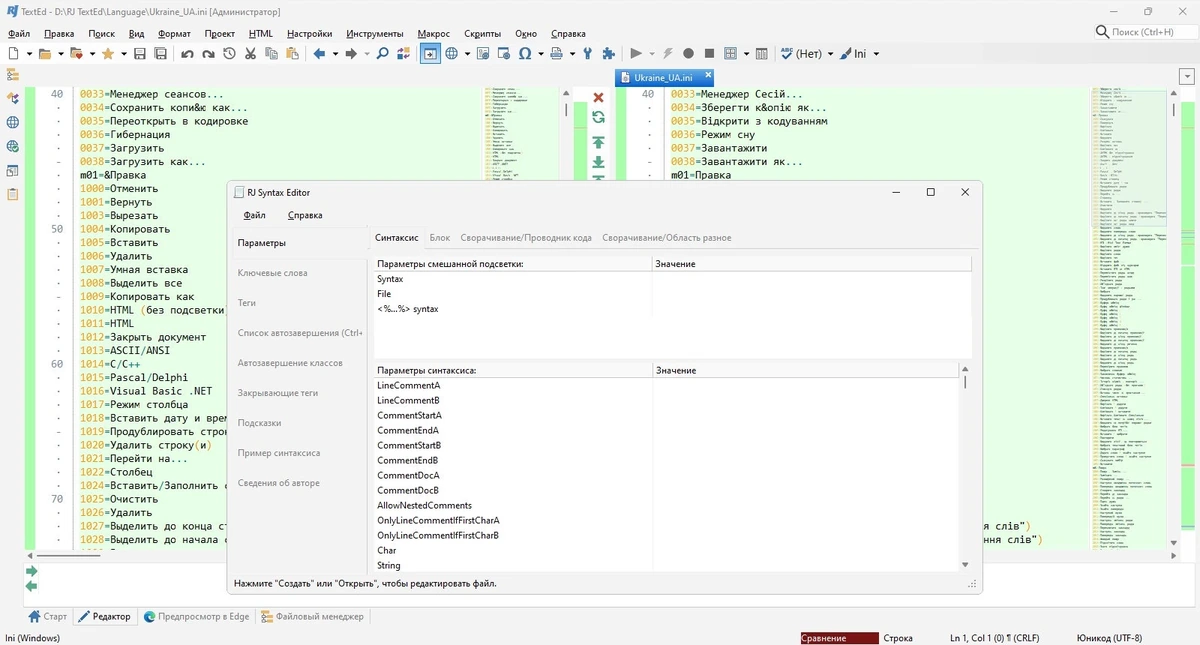Click the red X comparison close icon

click(x=598, y=98)
